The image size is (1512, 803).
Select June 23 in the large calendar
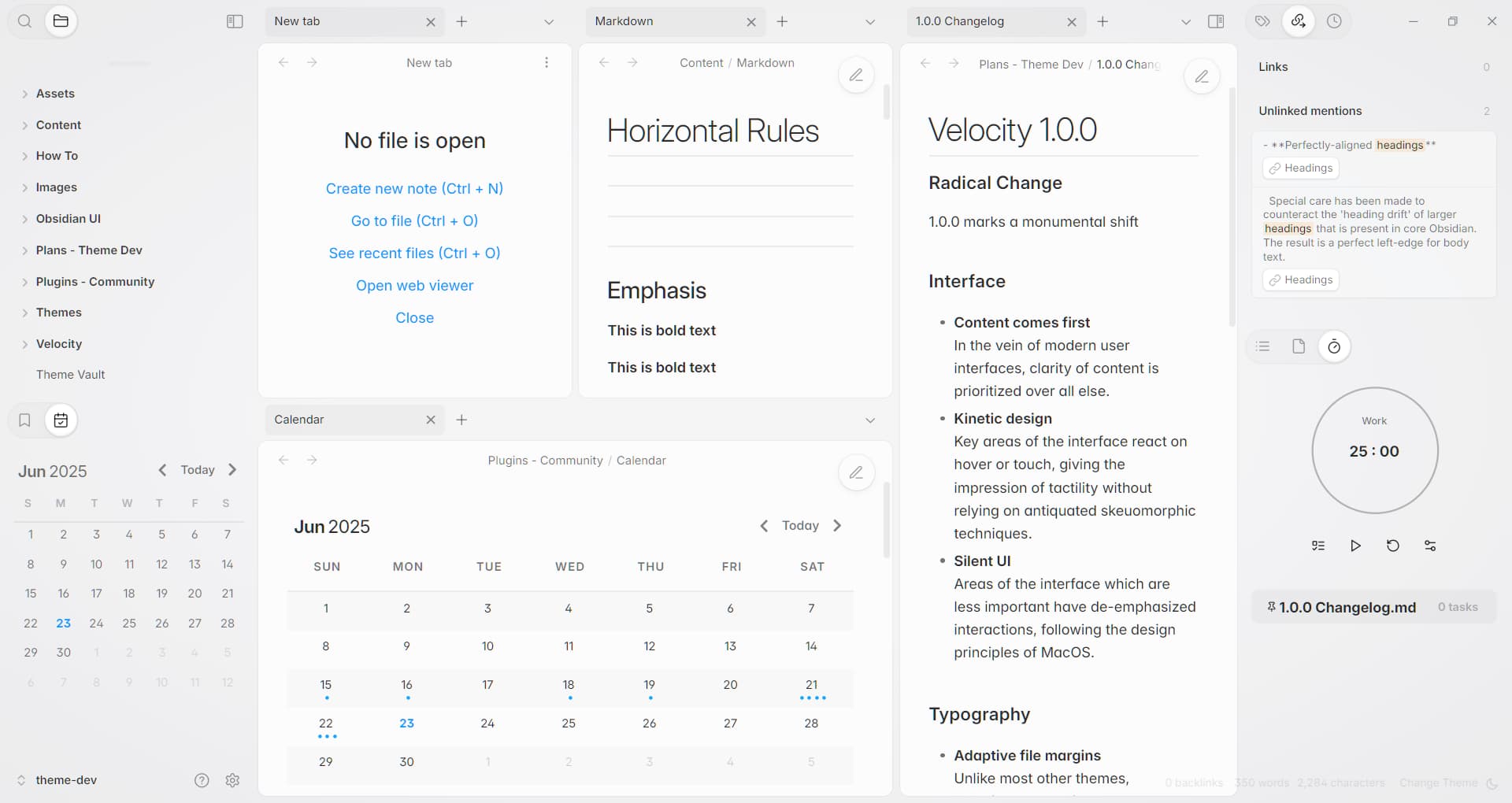(406, 723)
